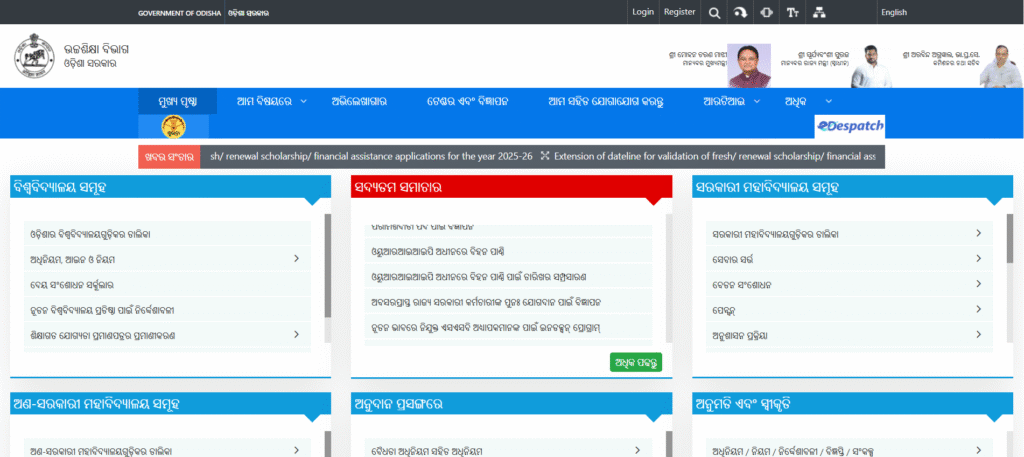1024x457 pixels.
Task: Open the ଆରଟିଆଇ menu item
Action: click(x=724, y=101)
